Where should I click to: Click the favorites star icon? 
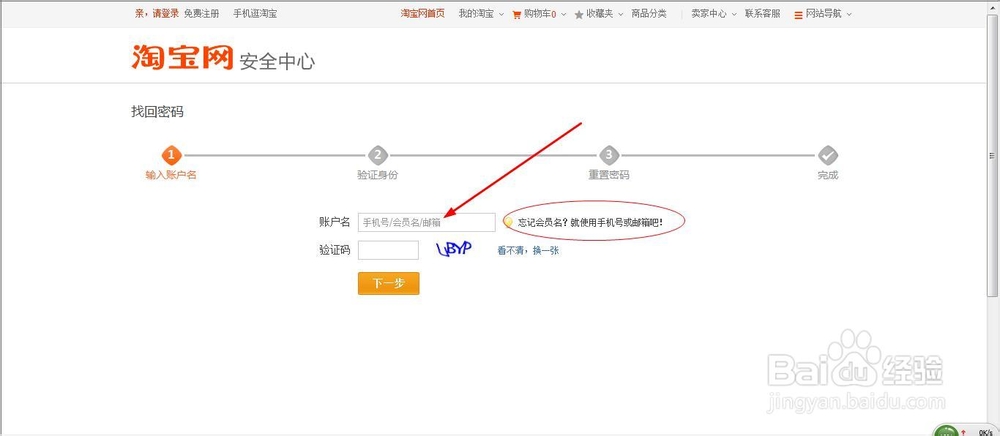click(579, 14)
